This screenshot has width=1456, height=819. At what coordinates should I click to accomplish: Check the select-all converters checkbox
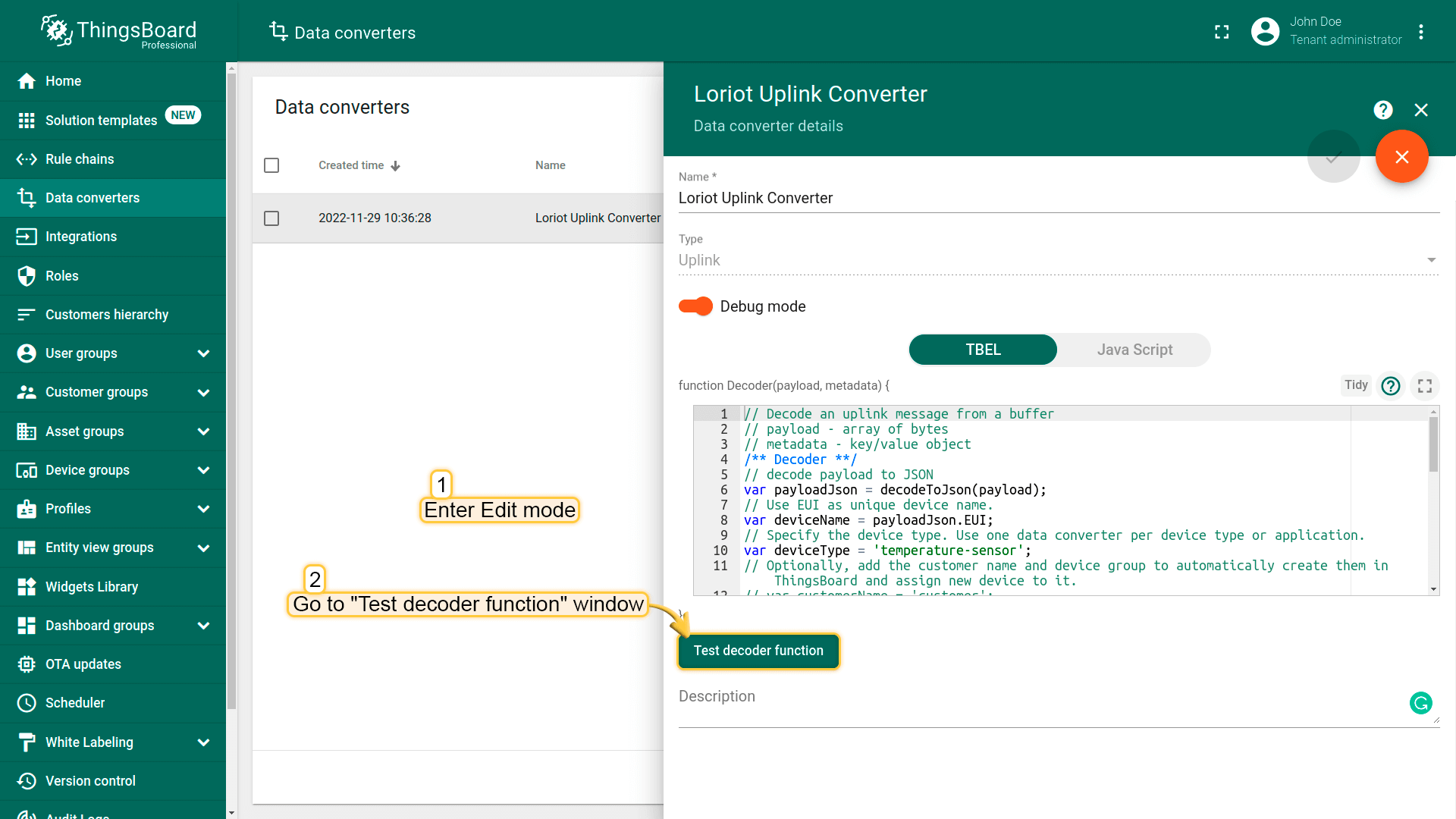271,165
